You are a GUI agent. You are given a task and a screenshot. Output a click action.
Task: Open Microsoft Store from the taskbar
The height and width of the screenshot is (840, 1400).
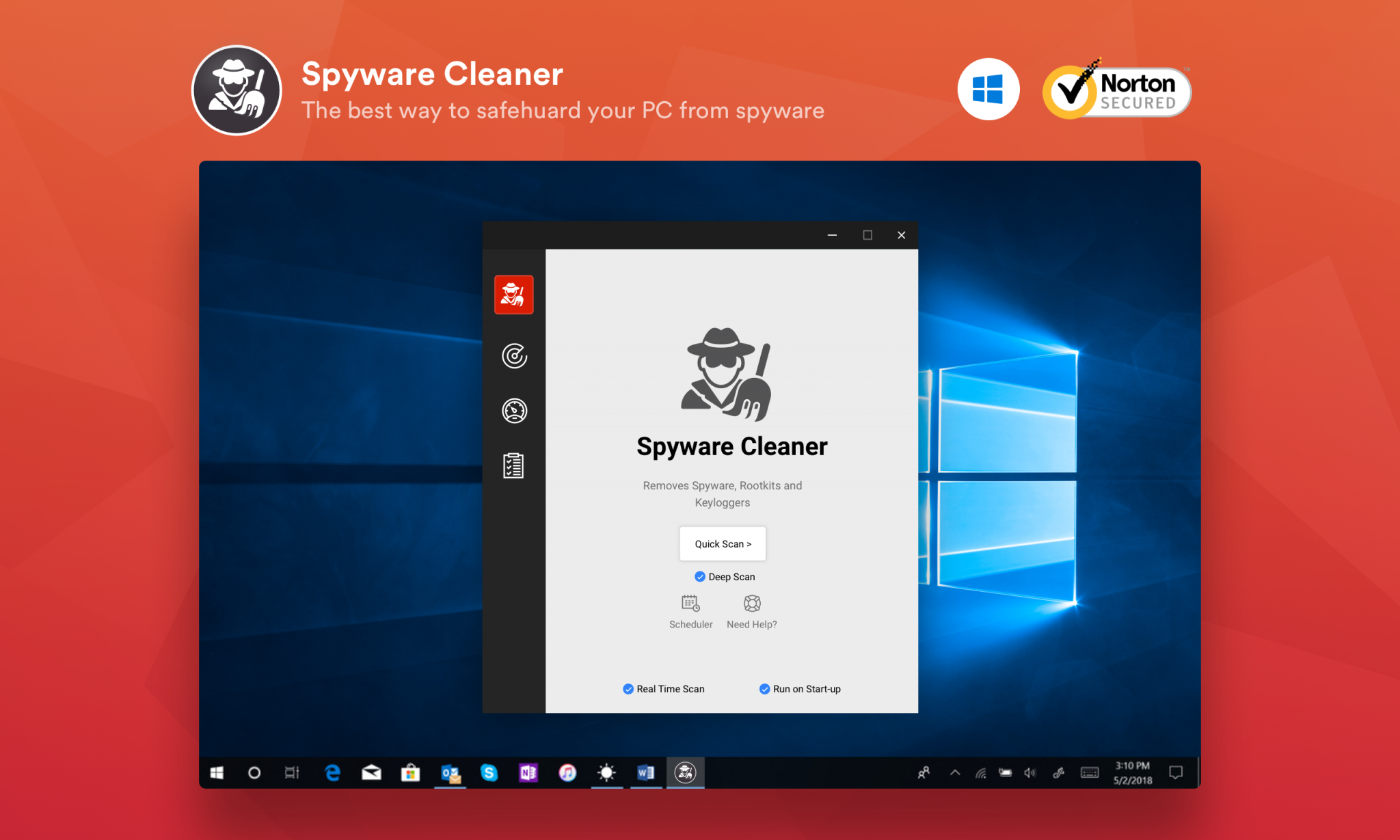click(410, 773)
